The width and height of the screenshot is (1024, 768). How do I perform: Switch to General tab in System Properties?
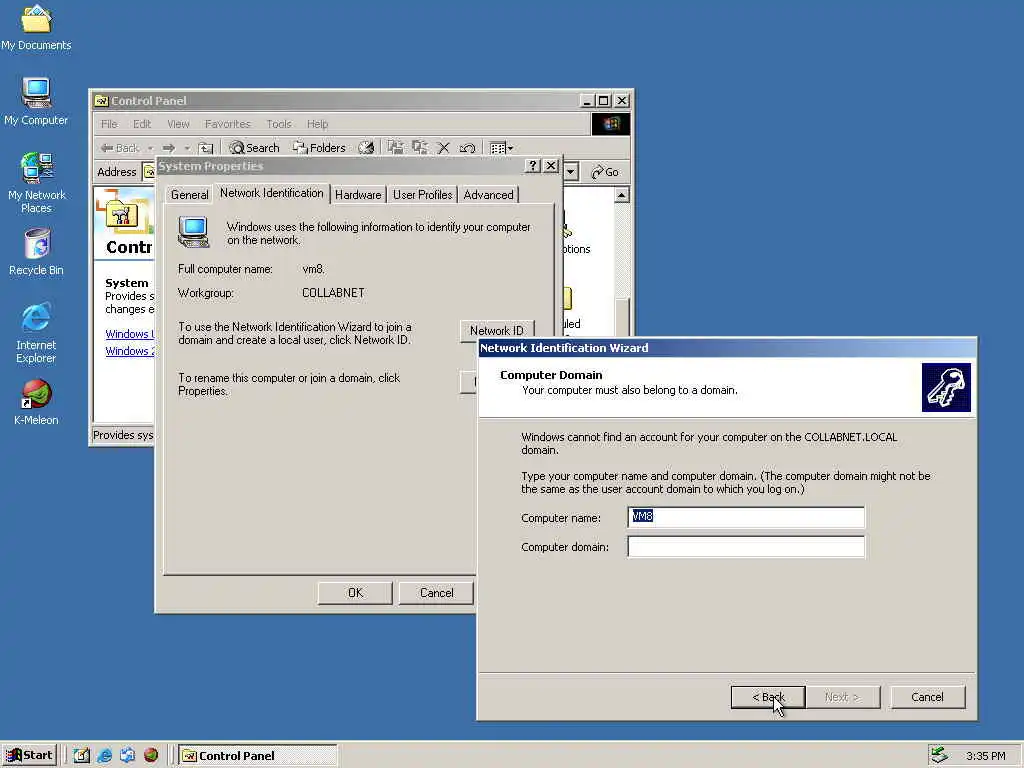189,195
